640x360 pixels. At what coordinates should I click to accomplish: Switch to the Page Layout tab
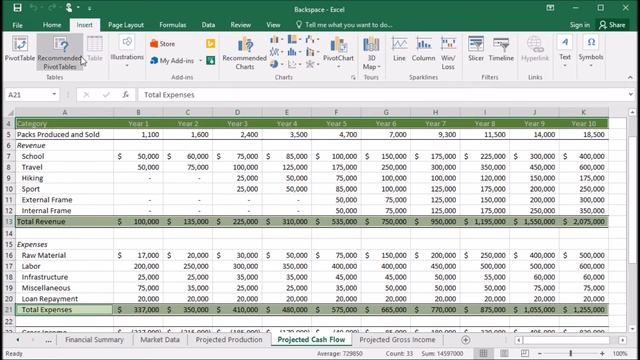click(126, 25)
